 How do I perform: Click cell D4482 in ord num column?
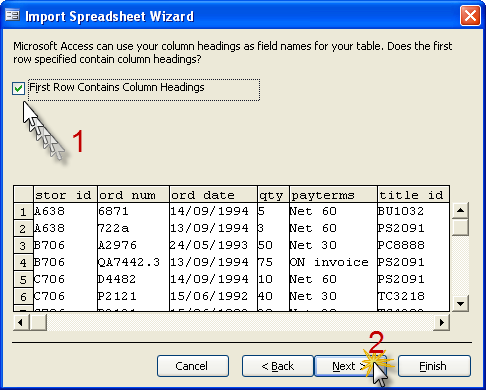point(133,279)
